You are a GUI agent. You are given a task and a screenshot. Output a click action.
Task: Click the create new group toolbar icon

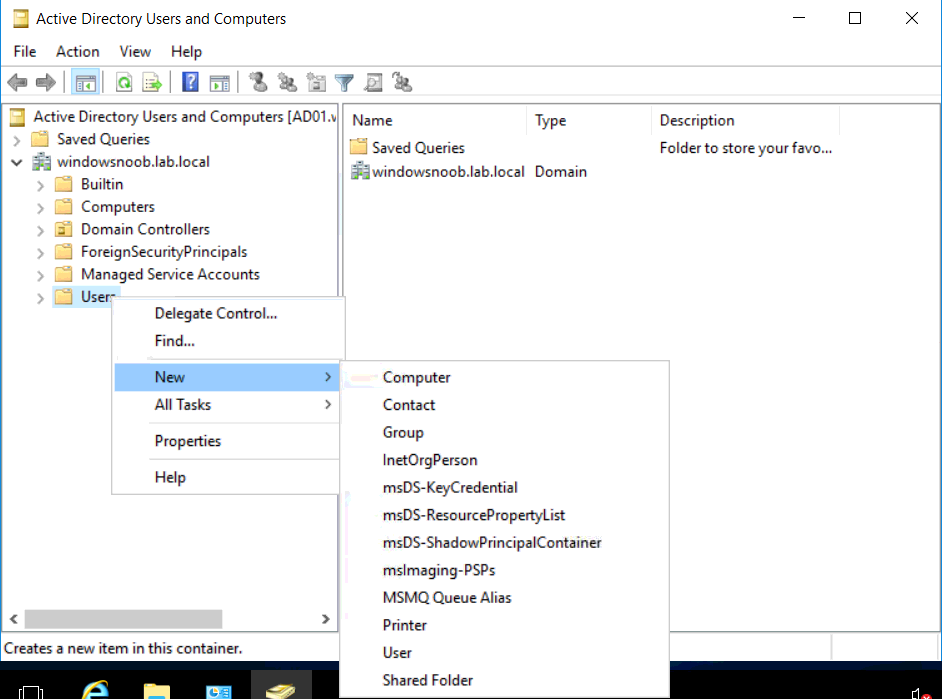(287, 82)
